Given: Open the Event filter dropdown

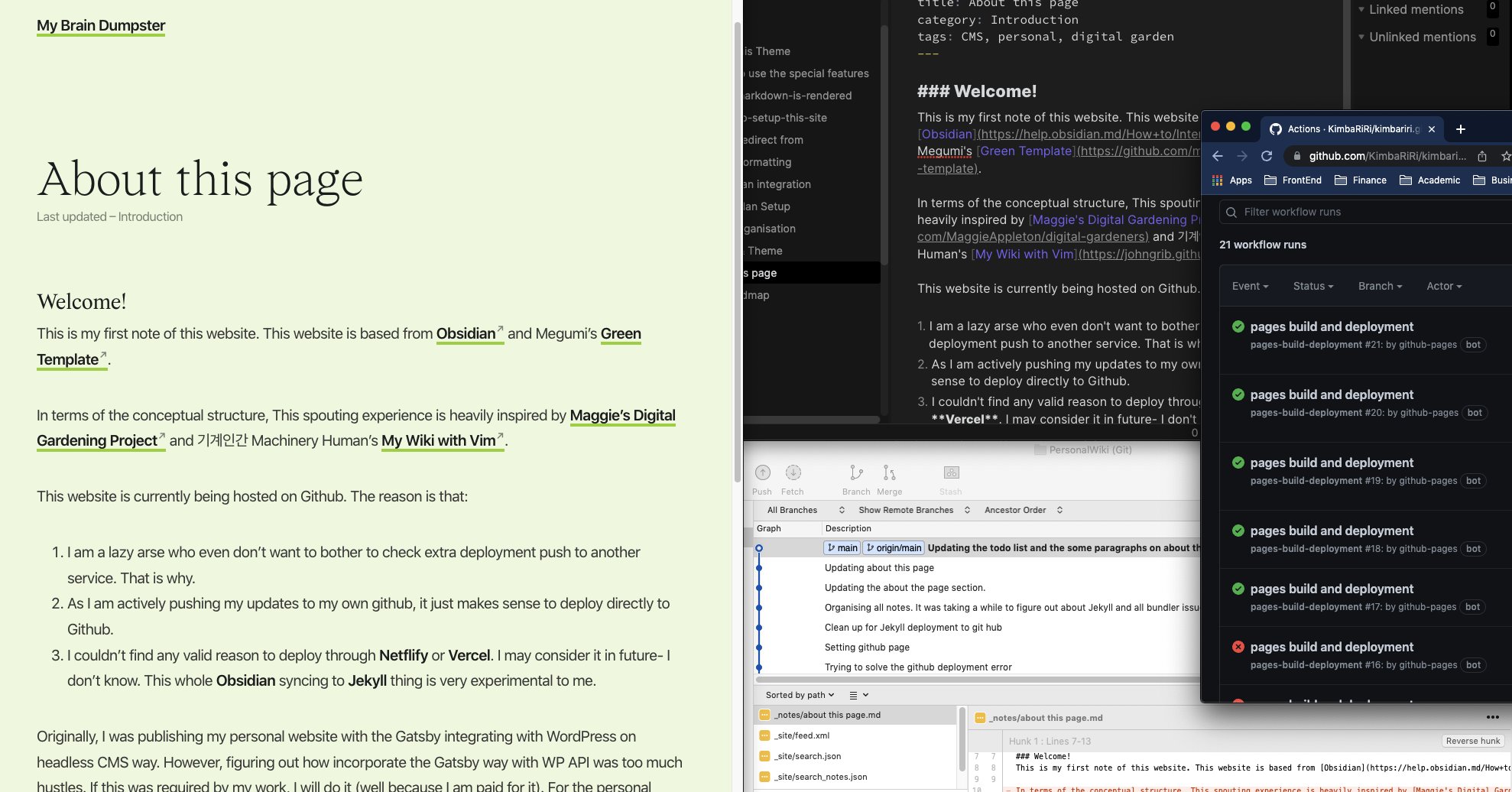Looking at the screenshot, I should coord(1250,286).
